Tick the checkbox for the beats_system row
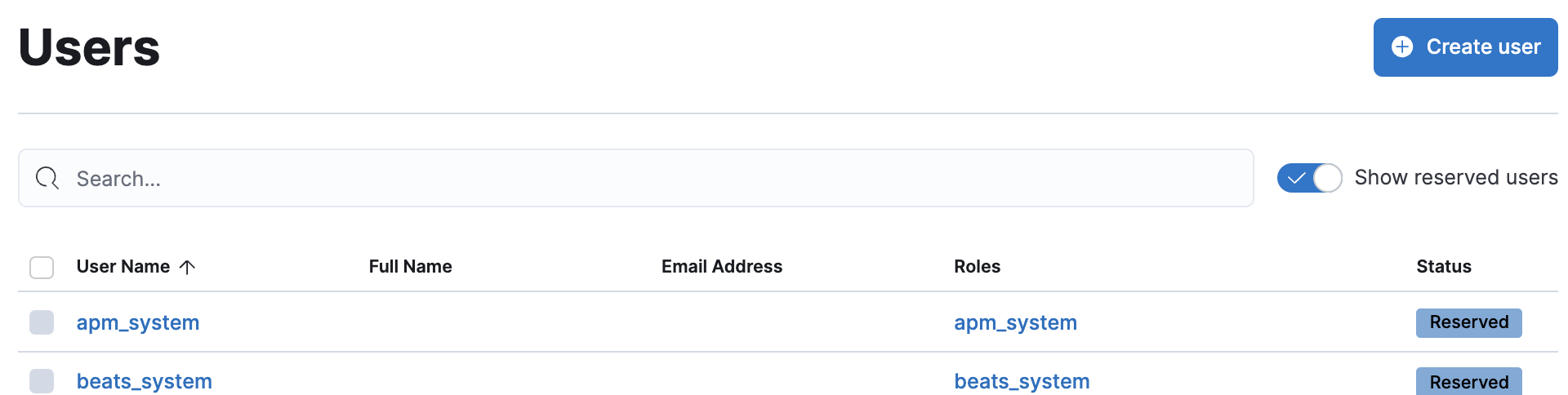The image size is (1568, 395). coord(42,381)
